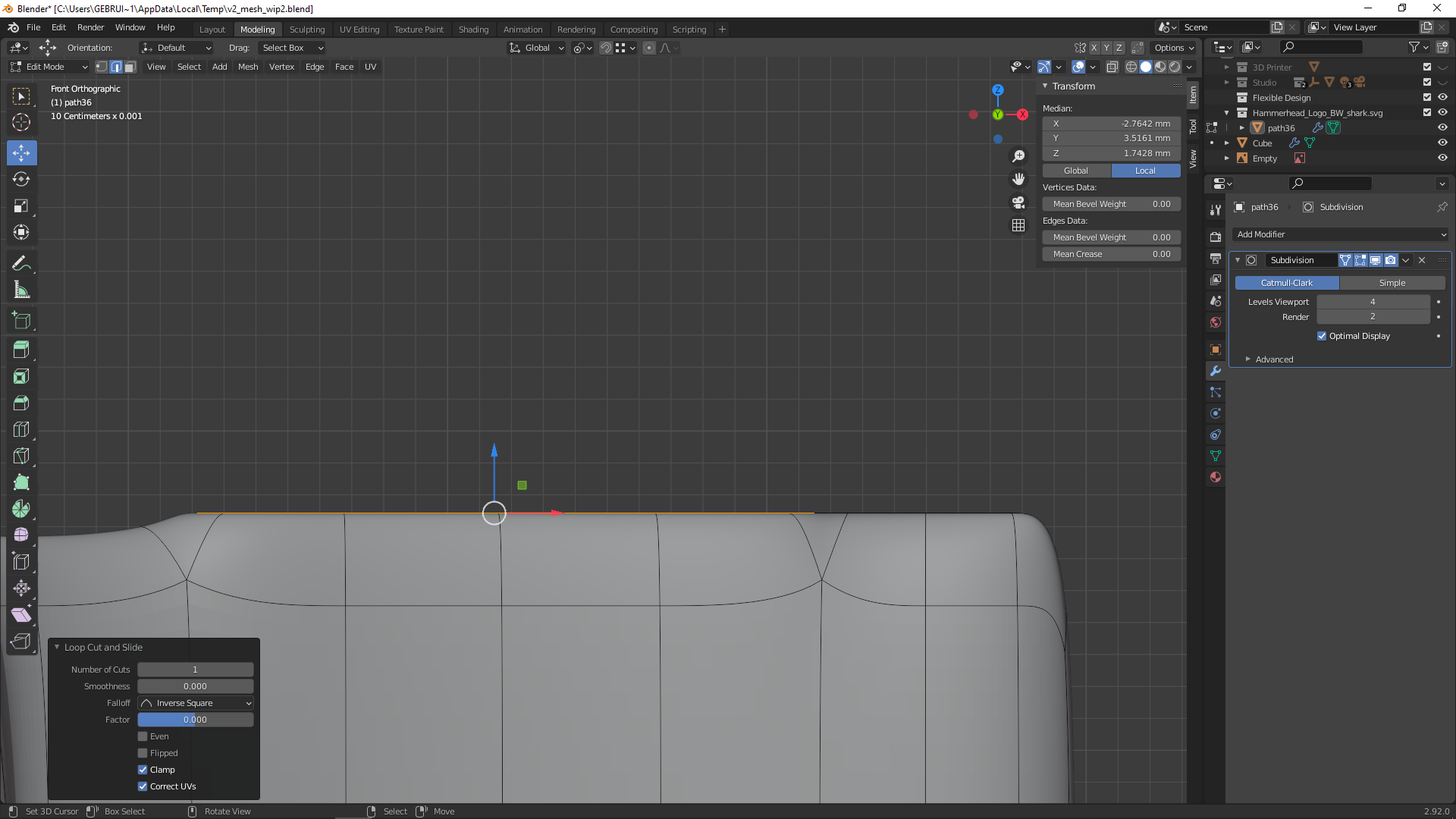Disable the Clamp checkbox
1456x819 pixels.
tap(143, 770)
